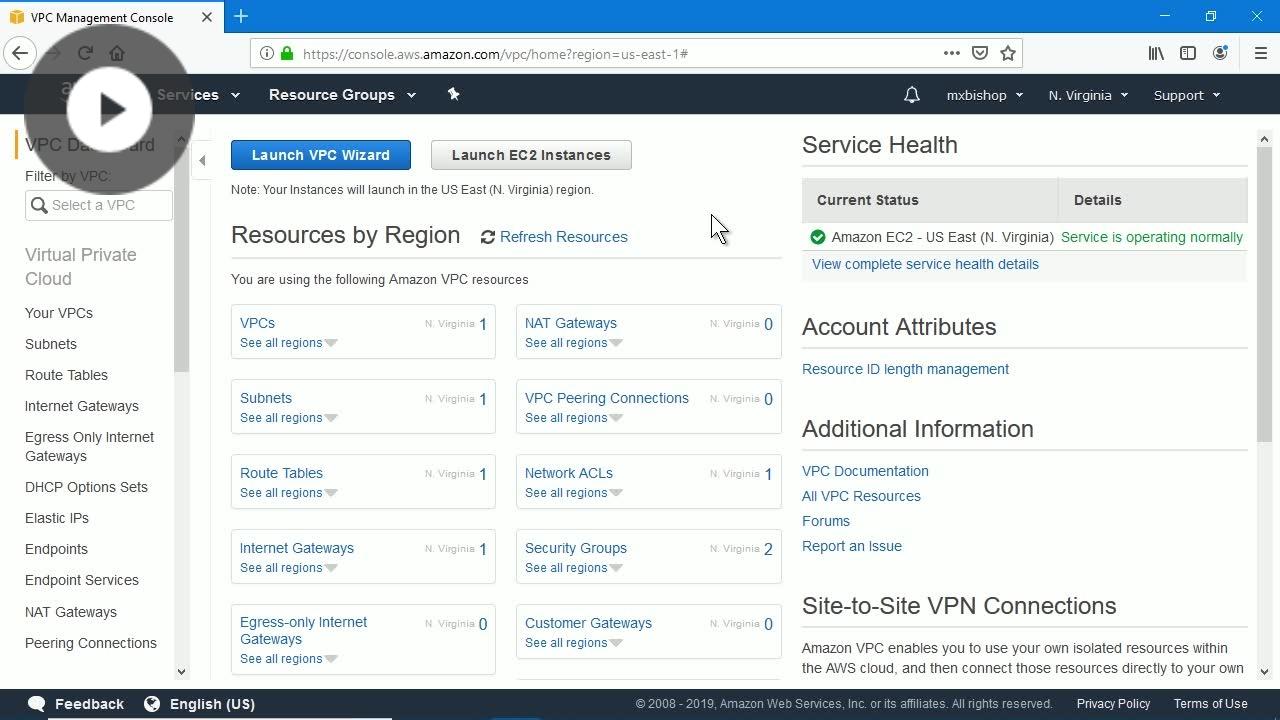Close the VPC Management Console tab

[x=207, y=17]
